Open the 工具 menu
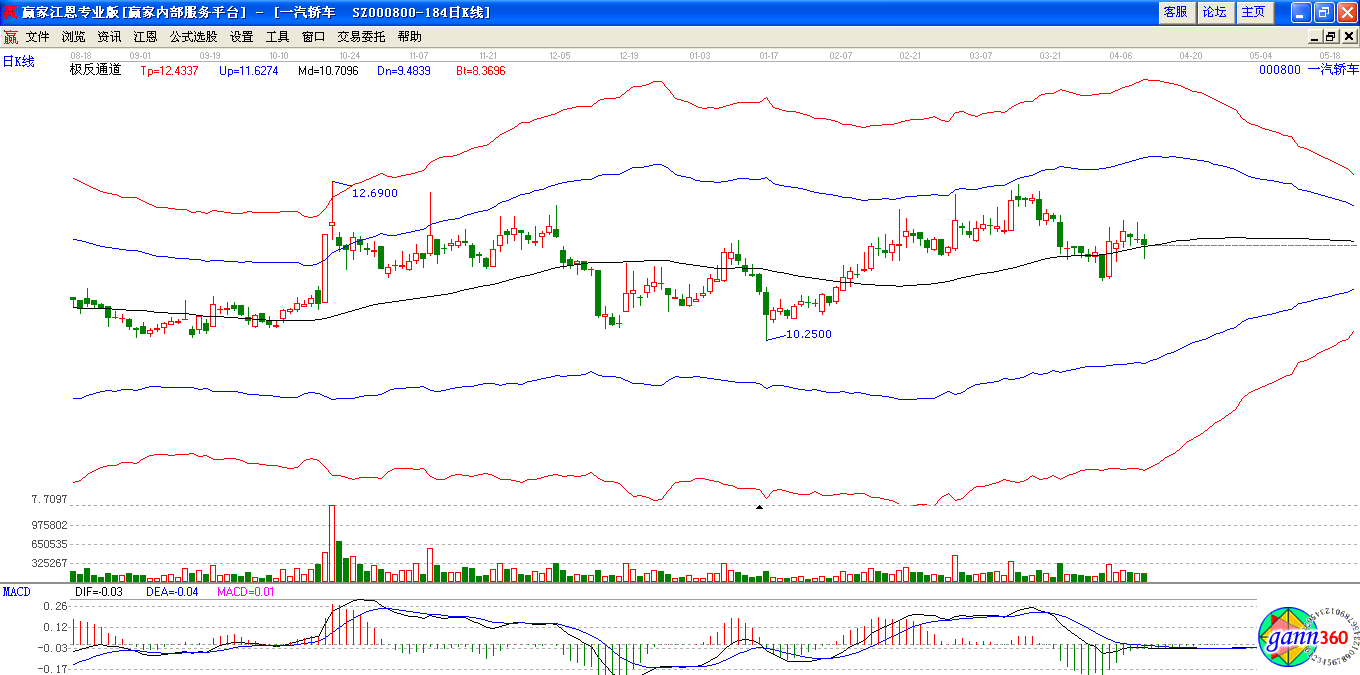The width and height of the screenshot is (1360, 675). tap(277, 36)
